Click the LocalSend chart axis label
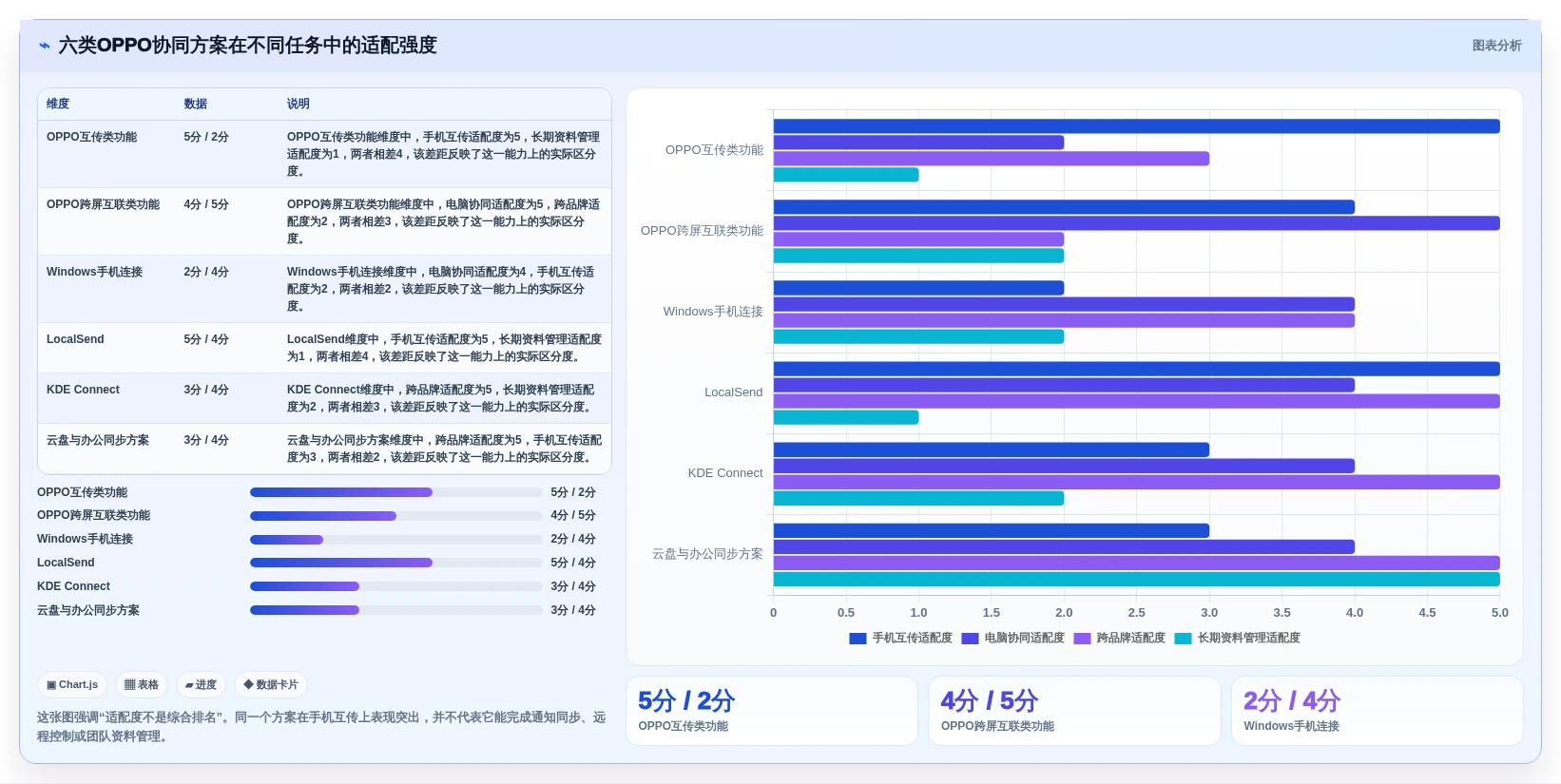Screen dimensions: 1561x784 pyautogui.click(x=733, y=392)
